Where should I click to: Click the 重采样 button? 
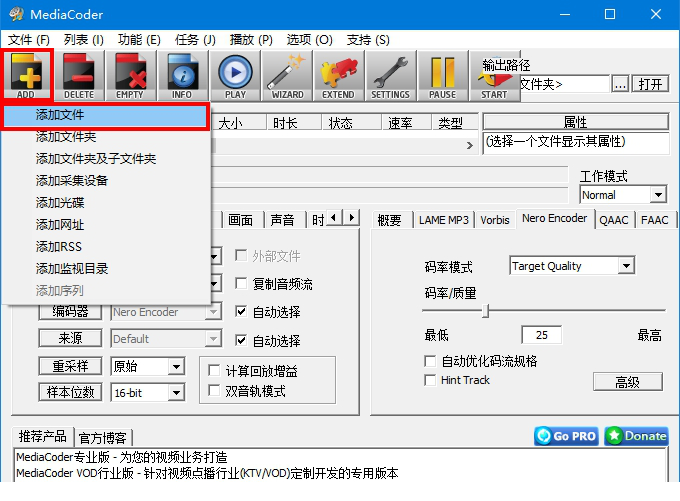(x=70, y=367)
